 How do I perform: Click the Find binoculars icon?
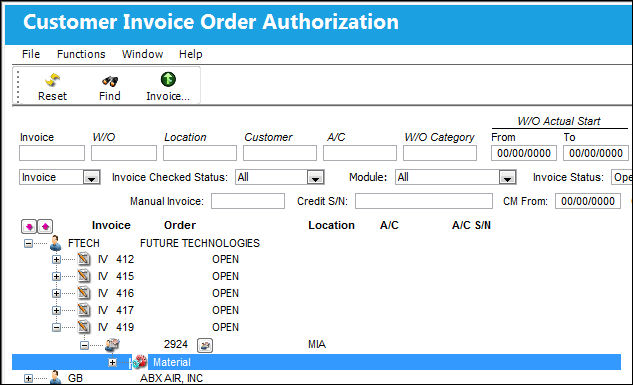click(110, 81)
